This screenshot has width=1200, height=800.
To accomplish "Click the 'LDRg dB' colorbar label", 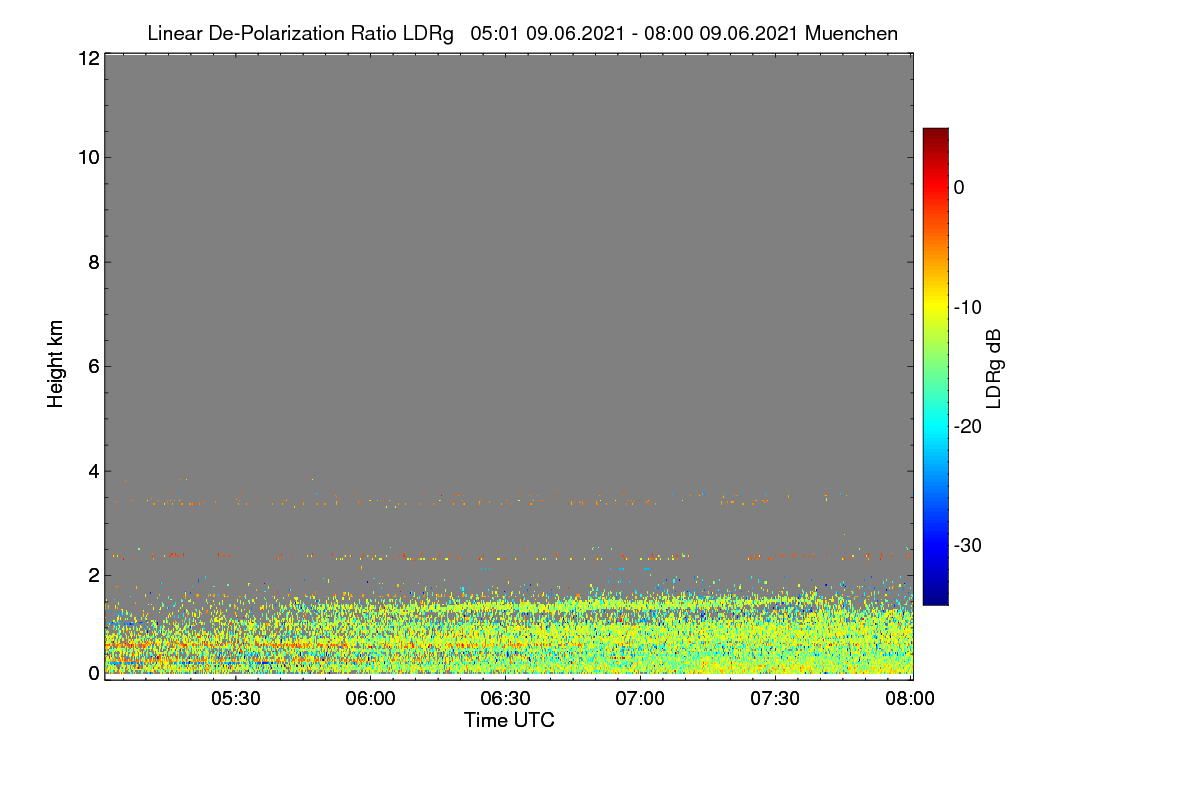I will coord(994,366).
